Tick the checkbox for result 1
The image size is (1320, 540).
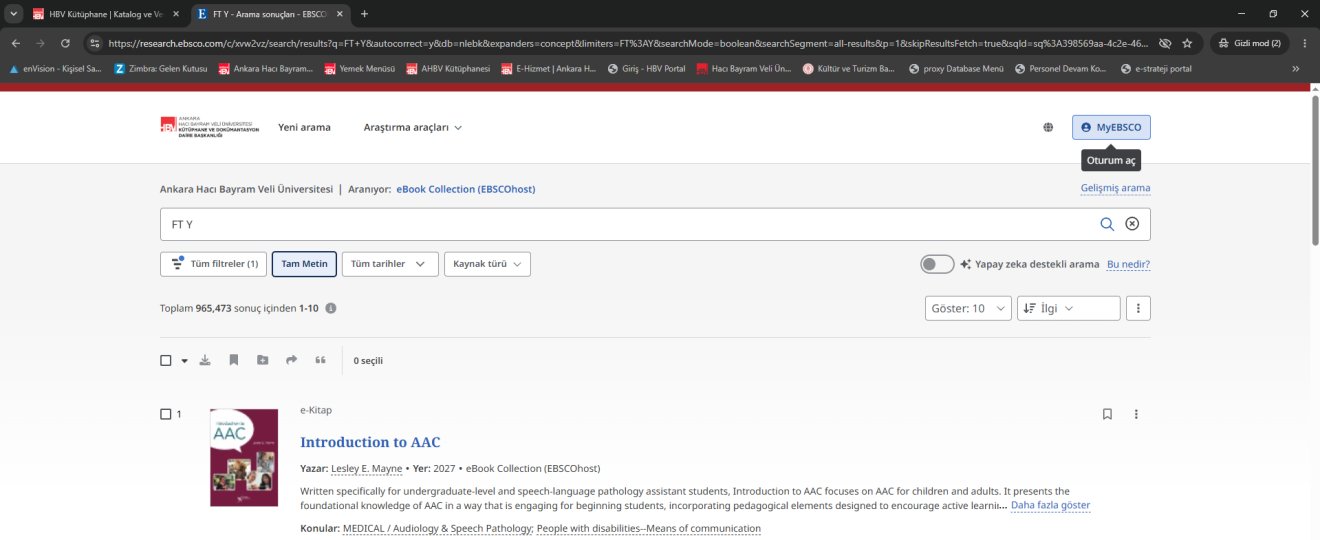point(166,414)
